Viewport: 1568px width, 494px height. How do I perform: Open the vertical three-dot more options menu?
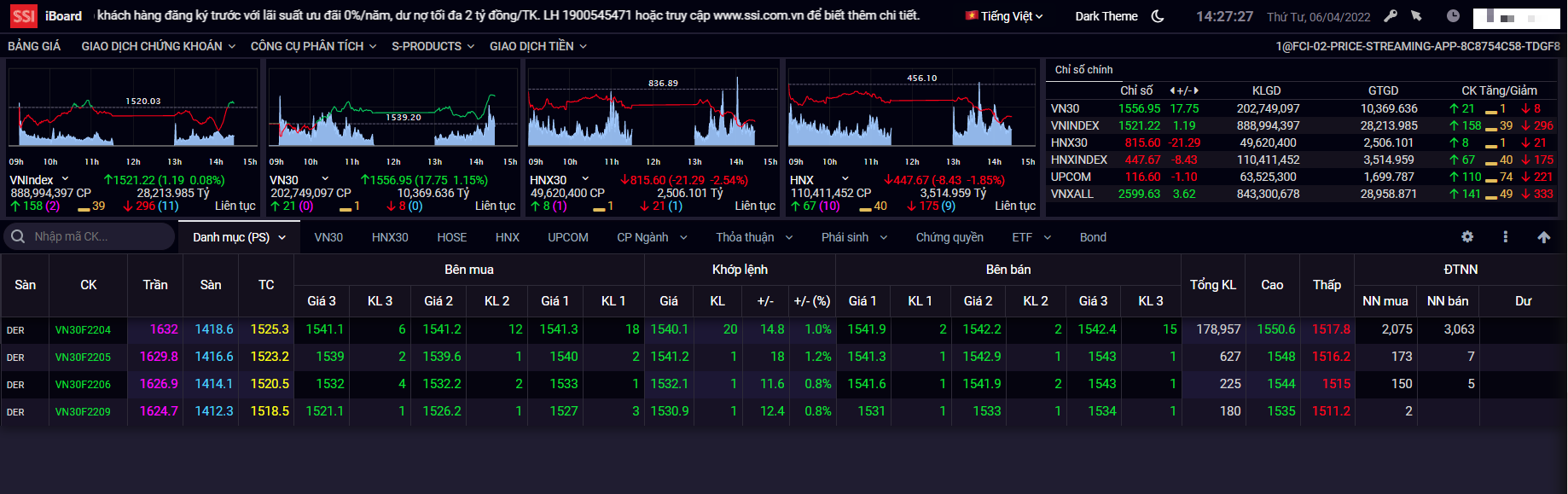tap(1506, 237)
